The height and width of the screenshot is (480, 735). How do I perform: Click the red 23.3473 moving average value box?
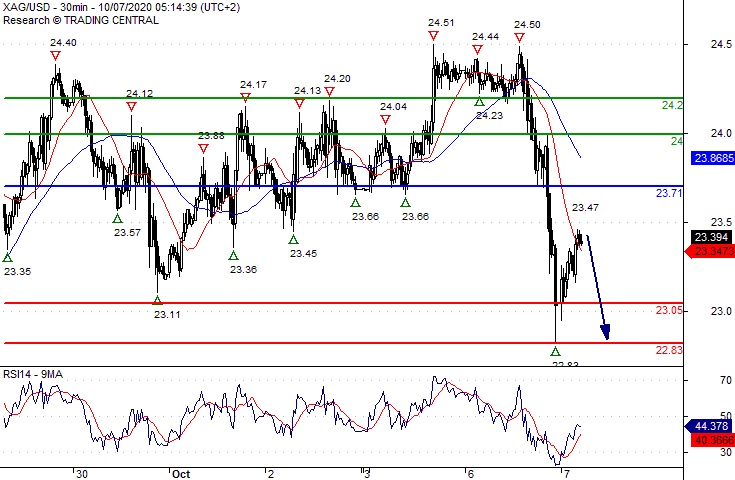710,251
